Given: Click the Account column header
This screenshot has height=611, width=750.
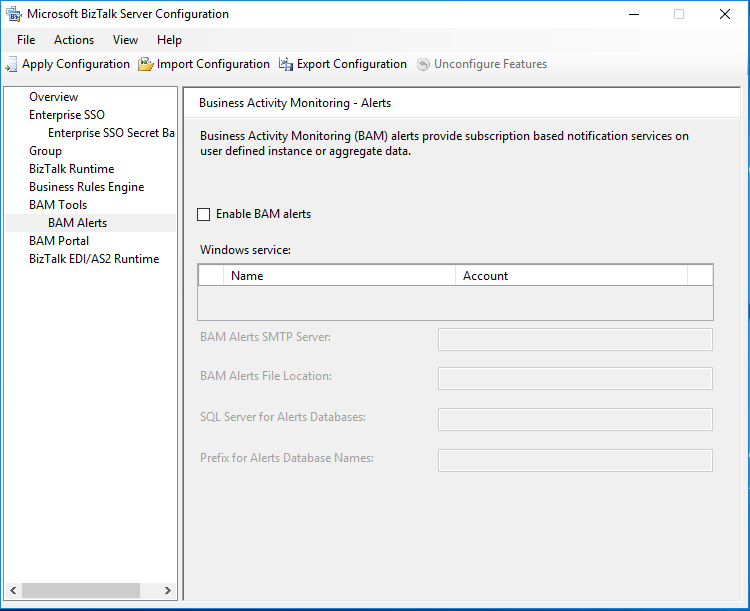Looking at the screenshot, I should click(572, 276).
